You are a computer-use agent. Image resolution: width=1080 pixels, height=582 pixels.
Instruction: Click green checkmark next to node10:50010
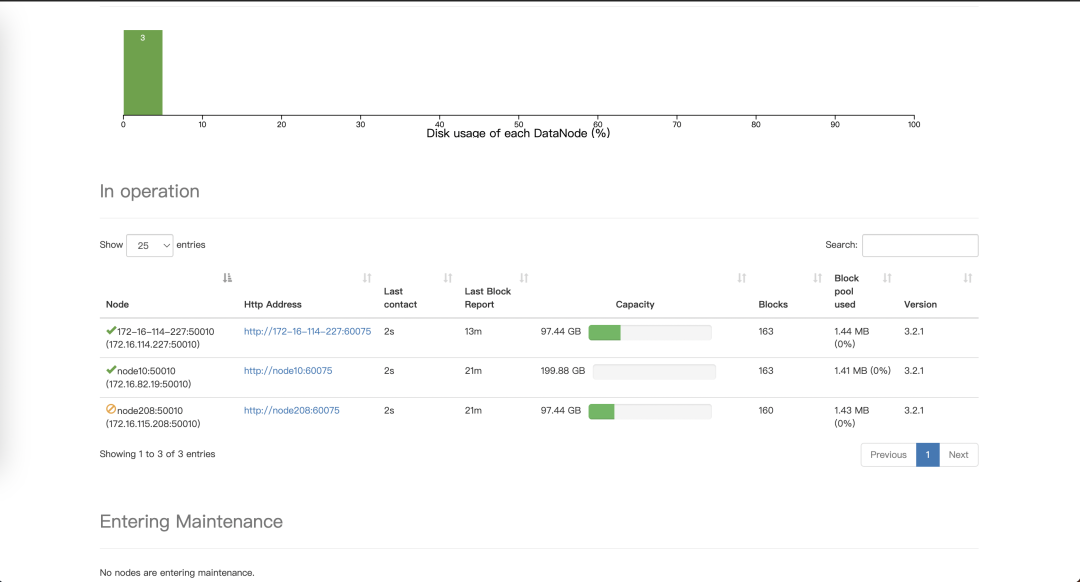[x=111, y=370]
